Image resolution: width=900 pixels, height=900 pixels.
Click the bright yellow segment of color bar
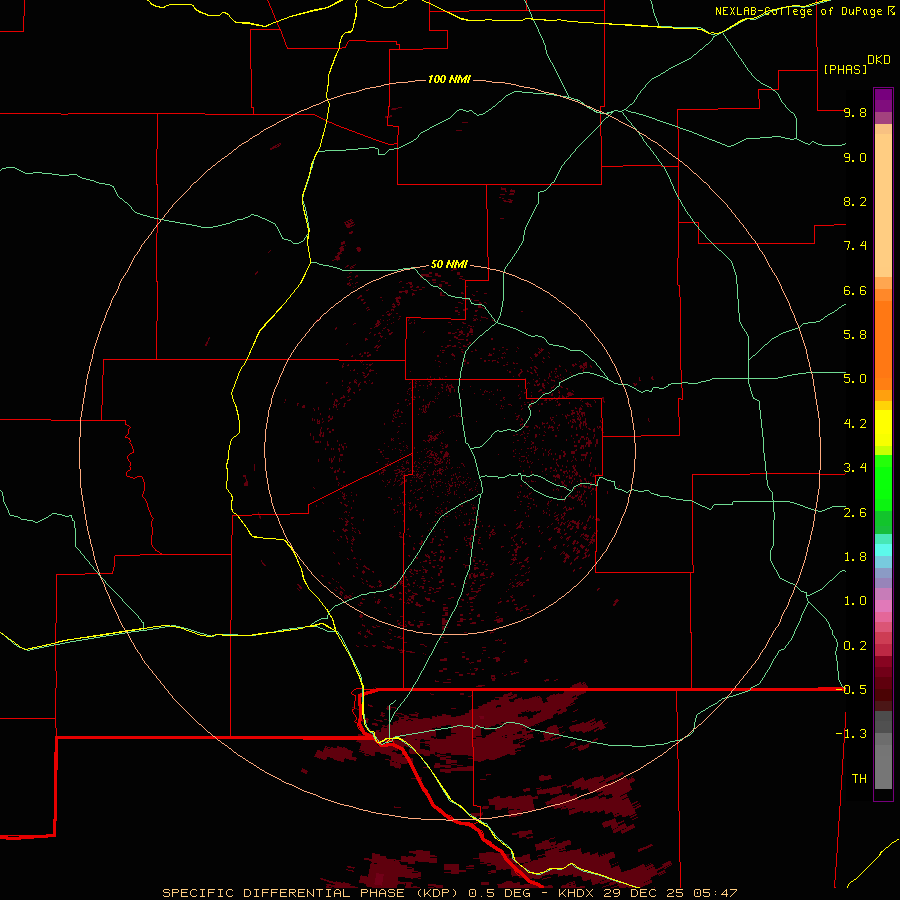[x=883, y=428]
